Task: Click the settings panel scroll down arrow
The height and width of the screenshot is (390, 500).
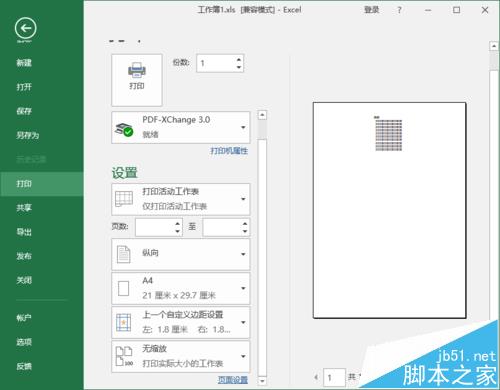Action: [x=262, y=380]
